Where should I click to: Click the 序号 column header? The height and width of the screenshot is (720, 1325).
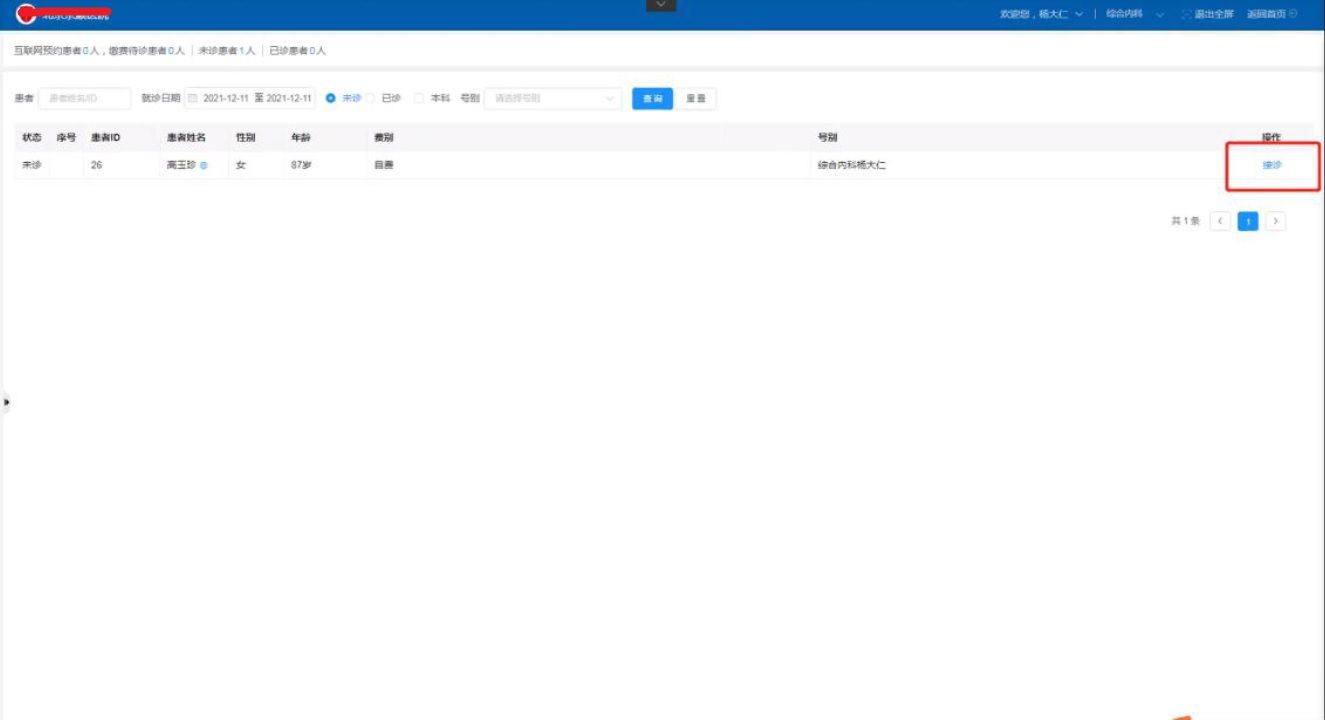click(x=66, y=137)
